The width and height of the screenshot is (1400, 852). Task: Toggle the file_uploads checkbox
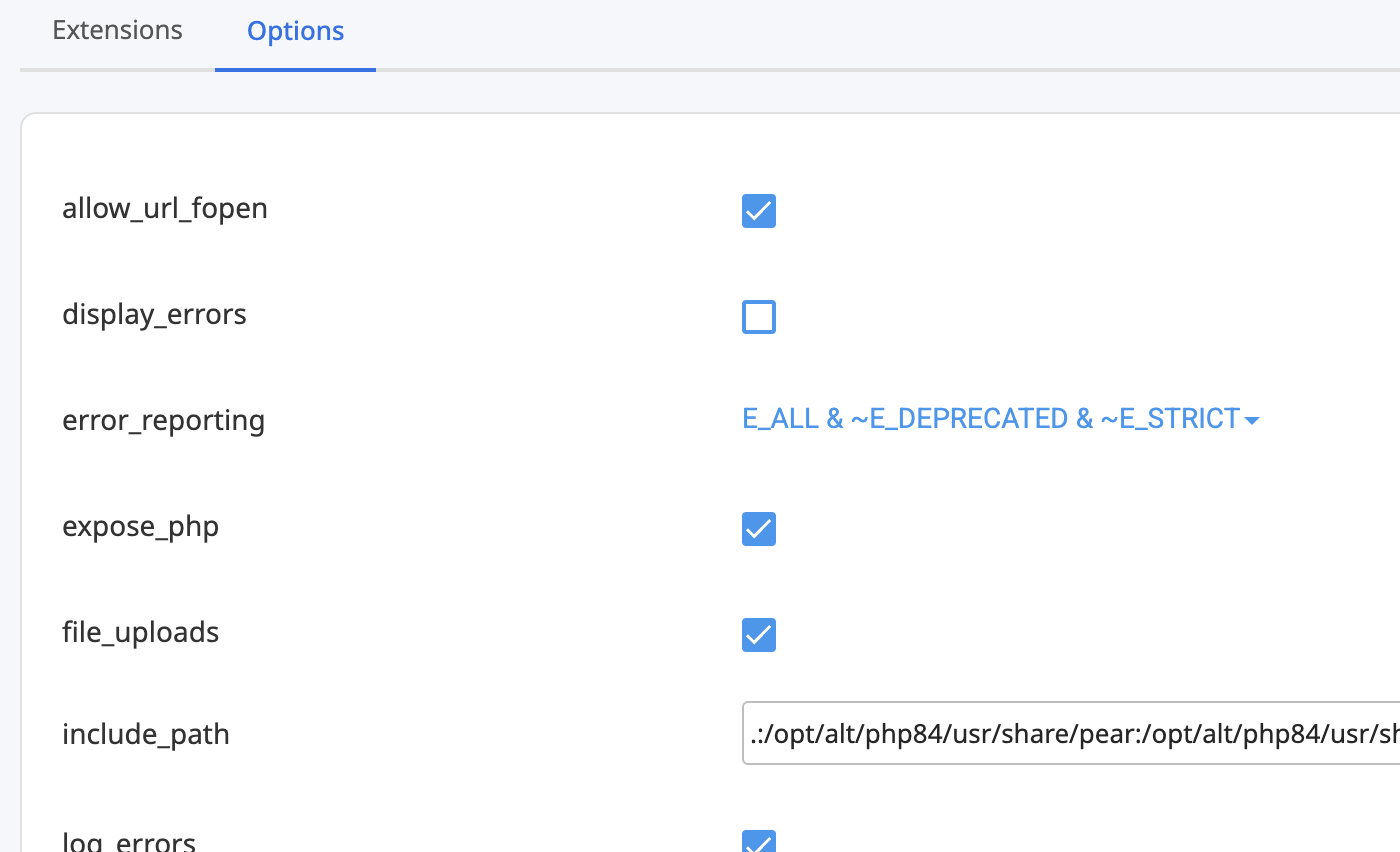[x=759, y=635]
